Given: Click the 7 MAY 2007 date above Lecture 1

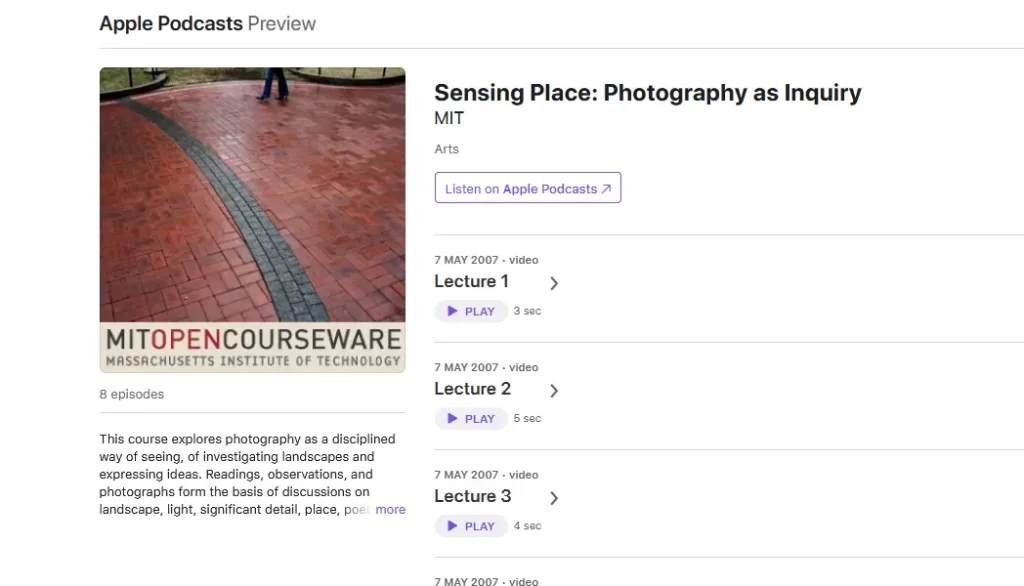Looking at the screenshot, I should pyautogui.click(x=466, y=260).
